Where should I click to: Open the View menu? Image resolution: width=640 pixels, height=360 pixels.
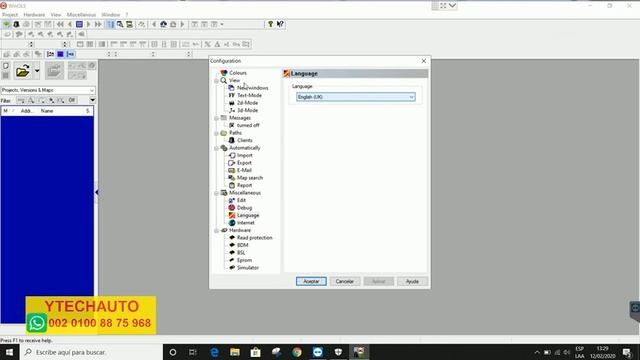(x=56, y=15)
